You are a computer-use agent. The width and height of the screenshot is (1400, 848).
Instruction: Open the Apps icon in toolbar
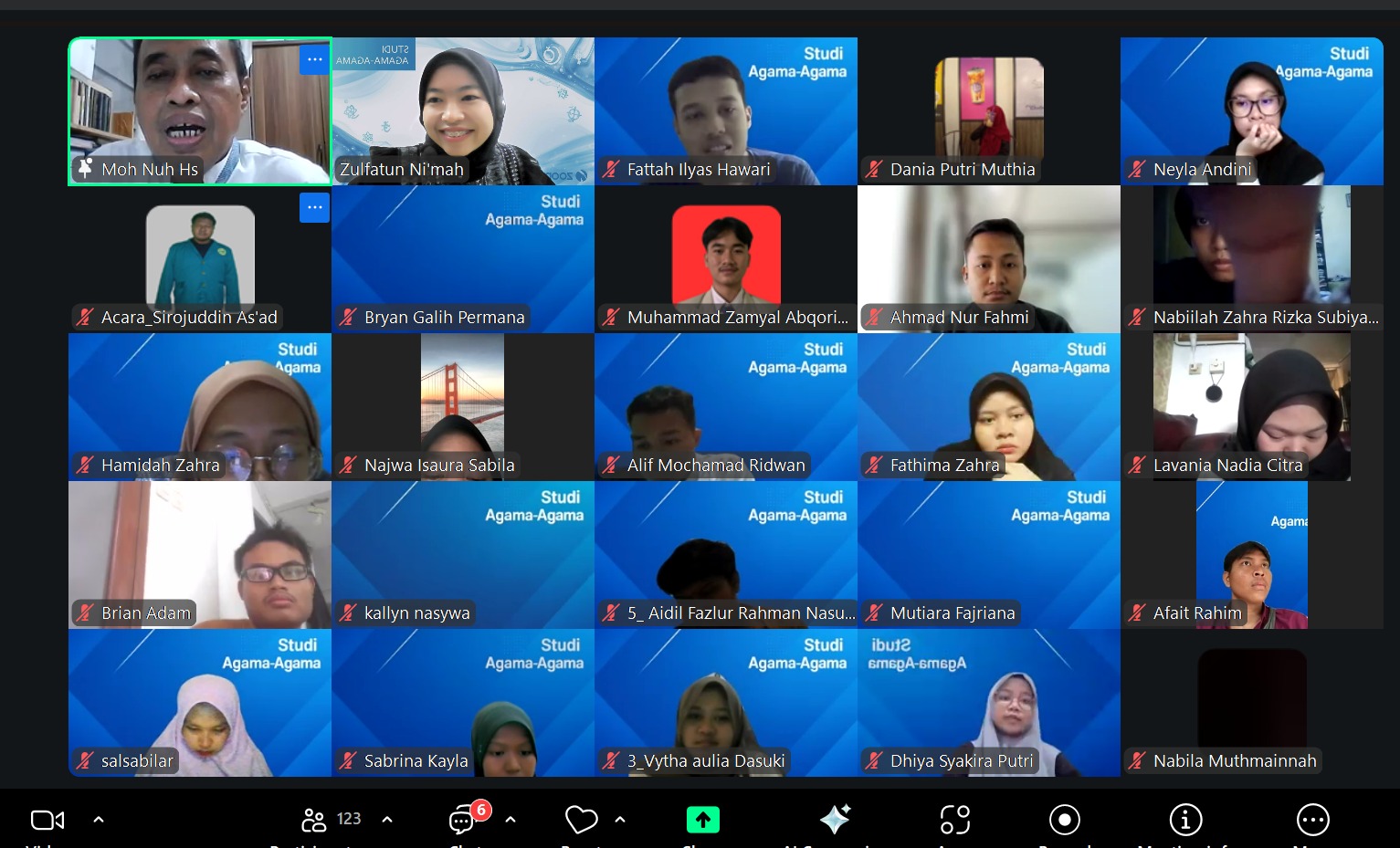click(954, 820)
